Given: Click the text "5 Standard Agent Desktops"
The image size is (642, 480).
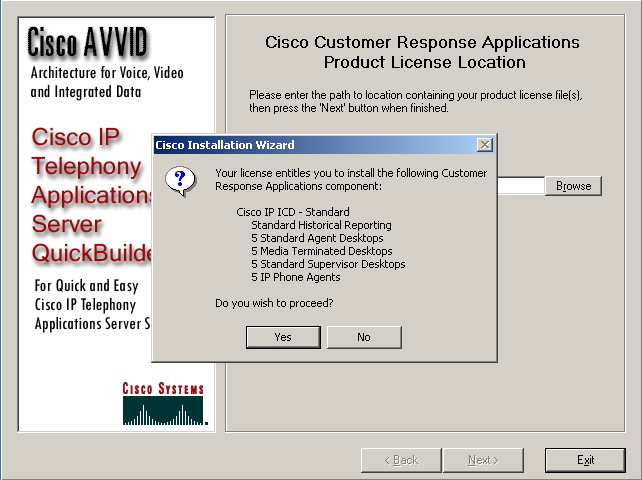Looking at the screenshot, I should [x=317, y=238].
